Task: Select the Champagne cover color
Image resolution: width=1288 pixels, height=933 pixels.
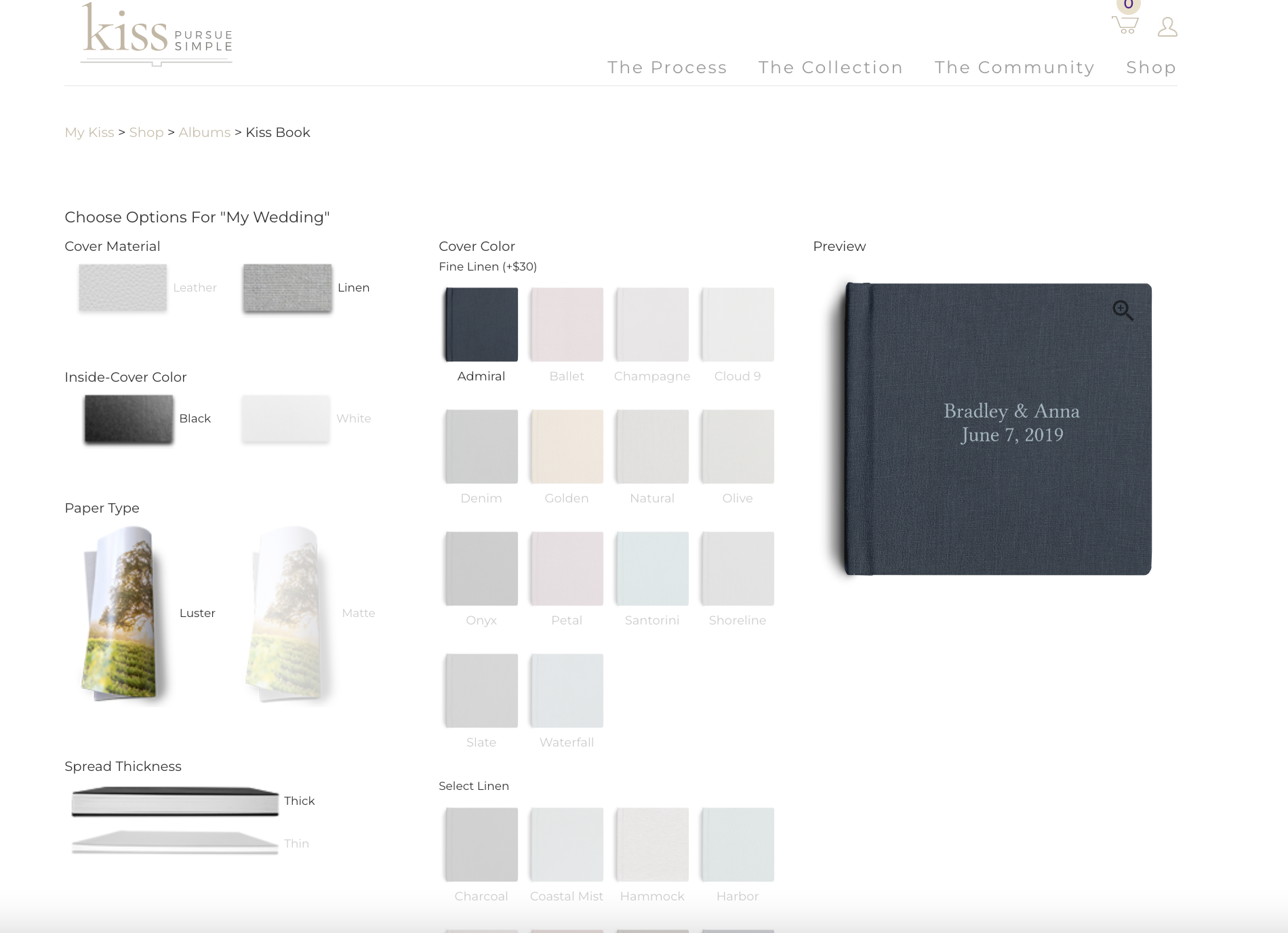Action: 651,325
